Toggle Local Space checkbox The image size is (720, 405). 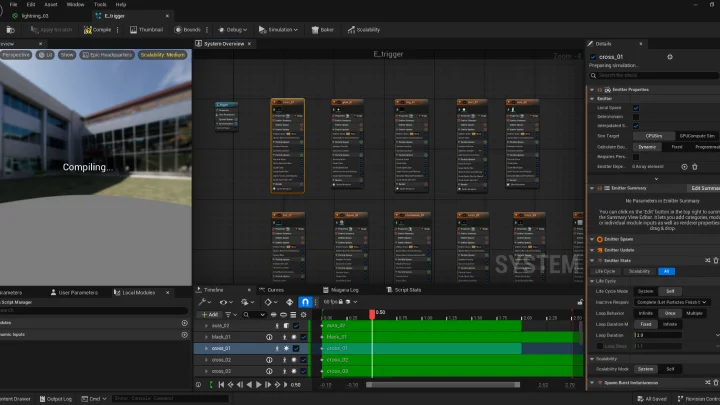[x=636, y=108]
